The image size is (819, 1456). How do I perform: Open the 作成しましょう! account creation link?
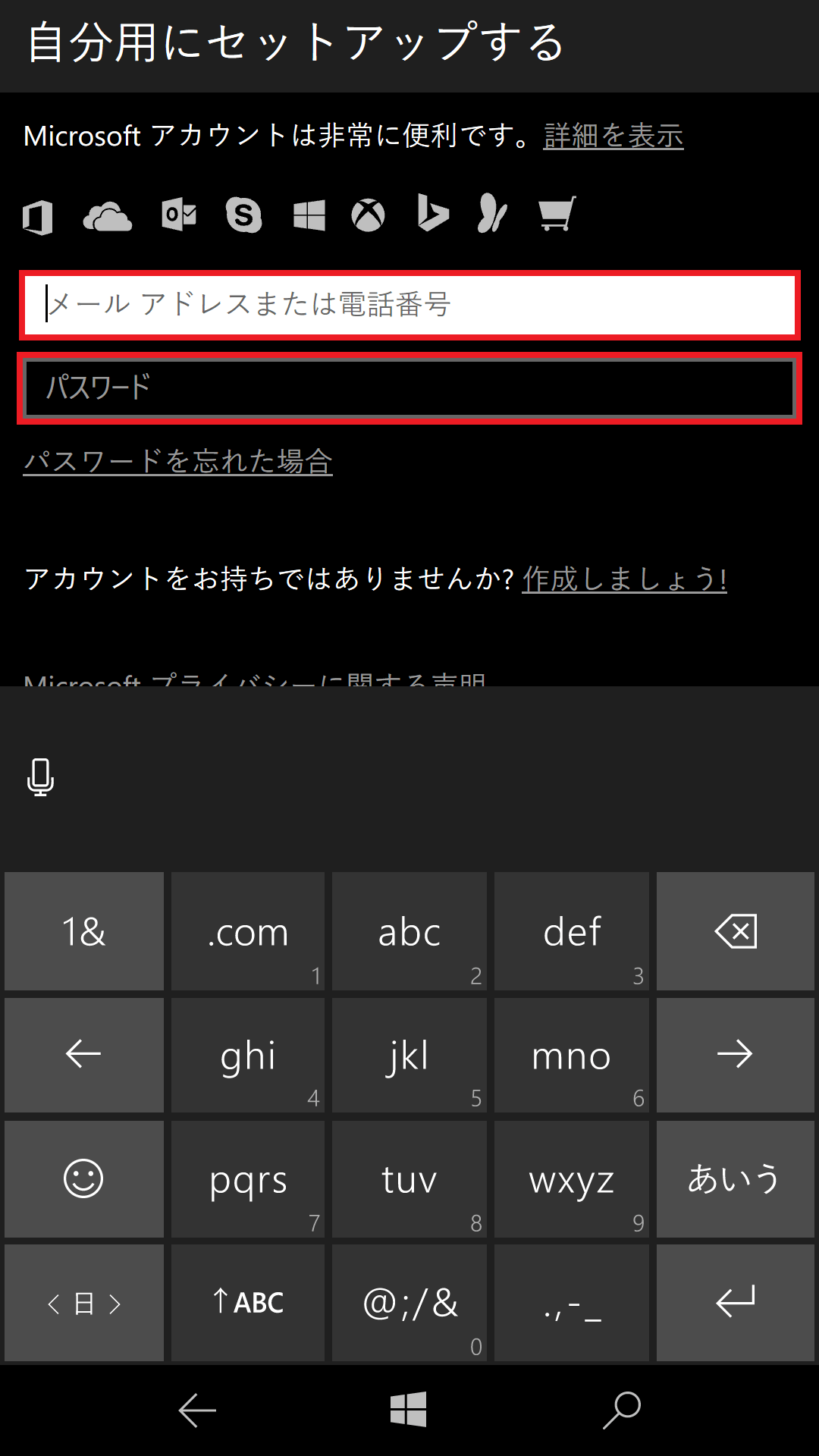pyautogui.click(x=624, y=579)
